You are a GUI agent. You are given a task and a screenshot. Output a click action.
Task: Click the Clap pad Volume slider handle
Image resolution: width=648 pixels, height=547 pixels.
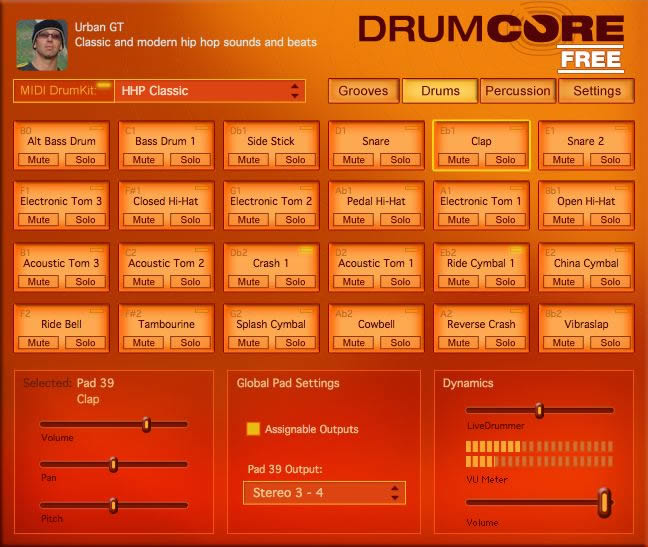tap(146, 424)
